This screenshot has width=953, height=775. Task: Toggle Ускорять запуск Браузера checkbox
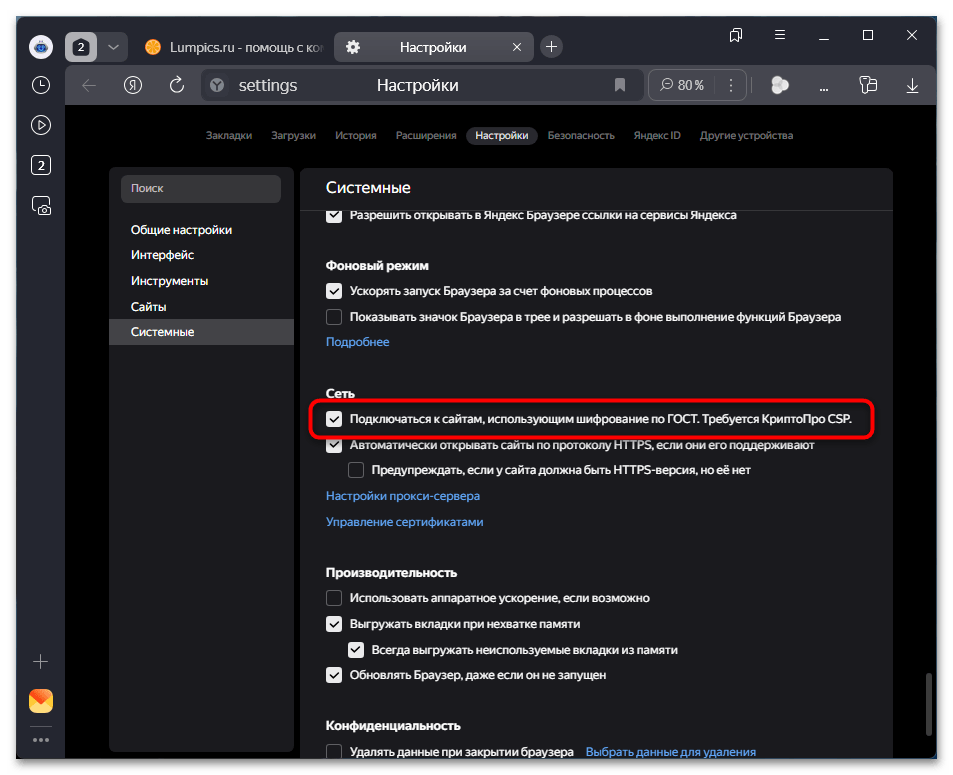click(x=334, y=291)
